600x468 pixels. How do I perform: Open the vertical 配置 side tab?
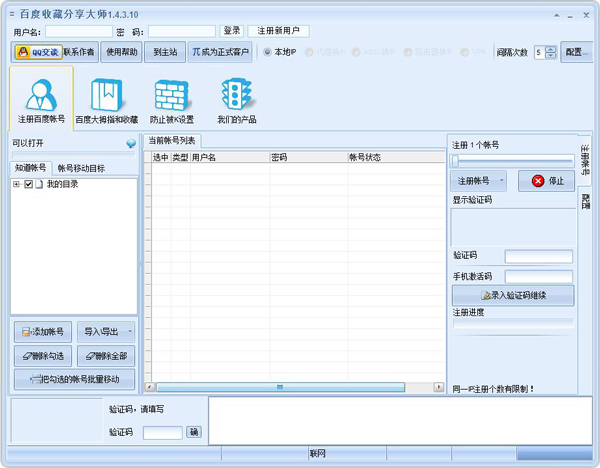point(585,201)
